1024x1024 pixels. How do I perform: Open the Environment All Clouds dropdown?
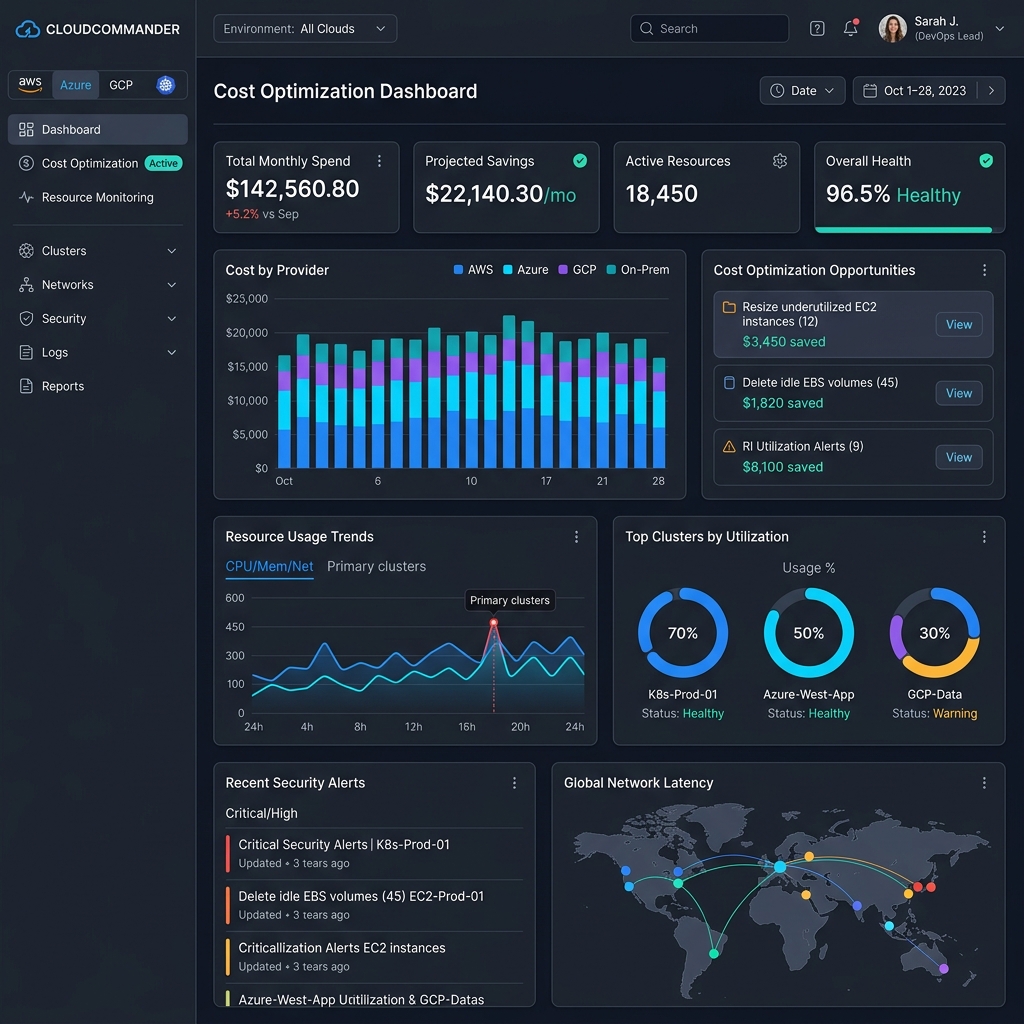click(305, 29)
